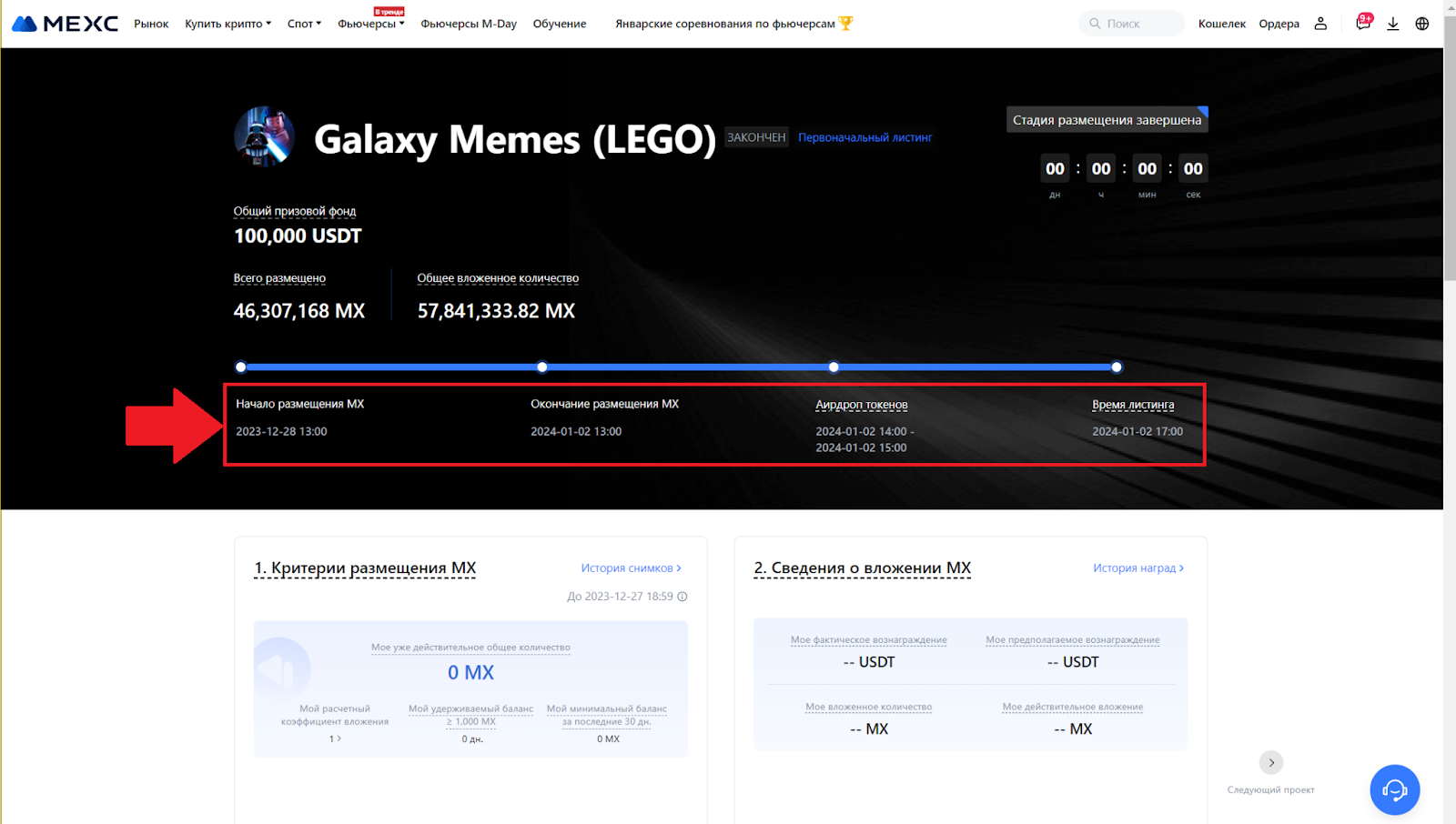Click the 100,000 USDT prize value
The width and height of the screenshot is (1456, 824).
(x=298, y=236)
